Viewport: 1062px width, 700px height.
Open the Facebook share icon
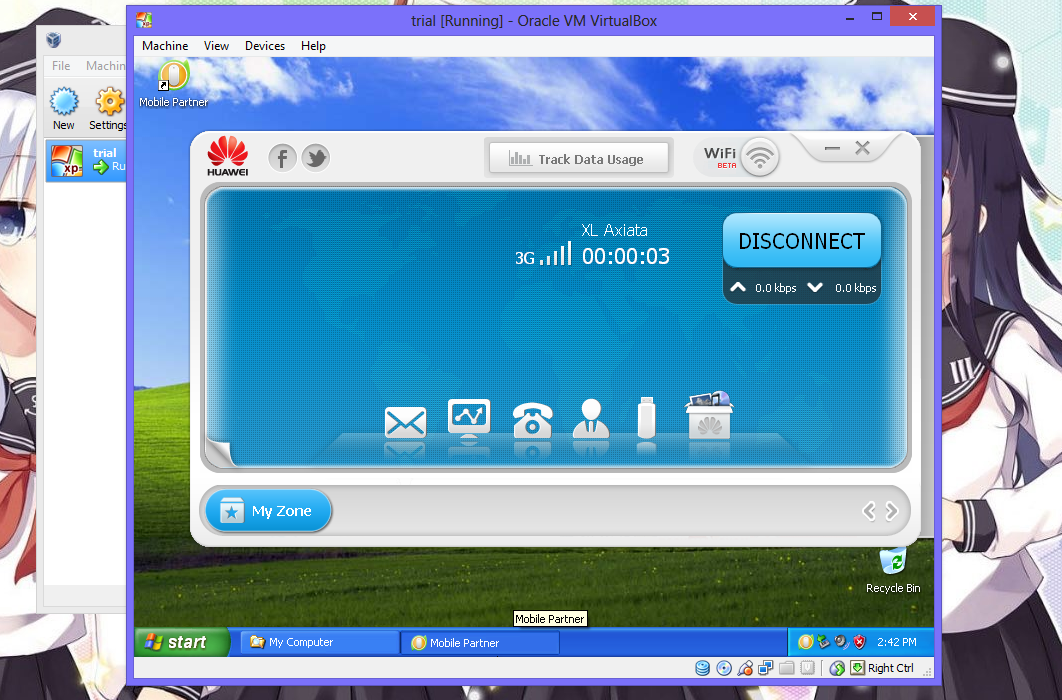(282, 158)
